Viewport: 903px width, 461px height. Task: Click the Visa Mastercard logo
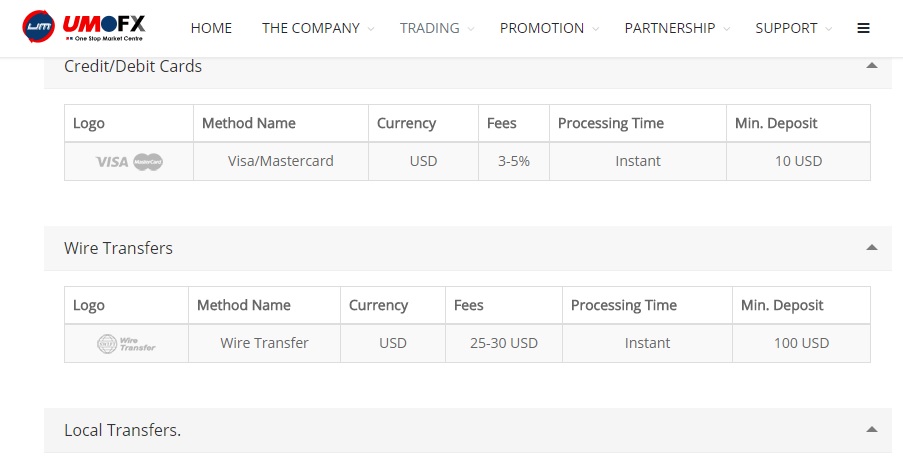point(129,162)
